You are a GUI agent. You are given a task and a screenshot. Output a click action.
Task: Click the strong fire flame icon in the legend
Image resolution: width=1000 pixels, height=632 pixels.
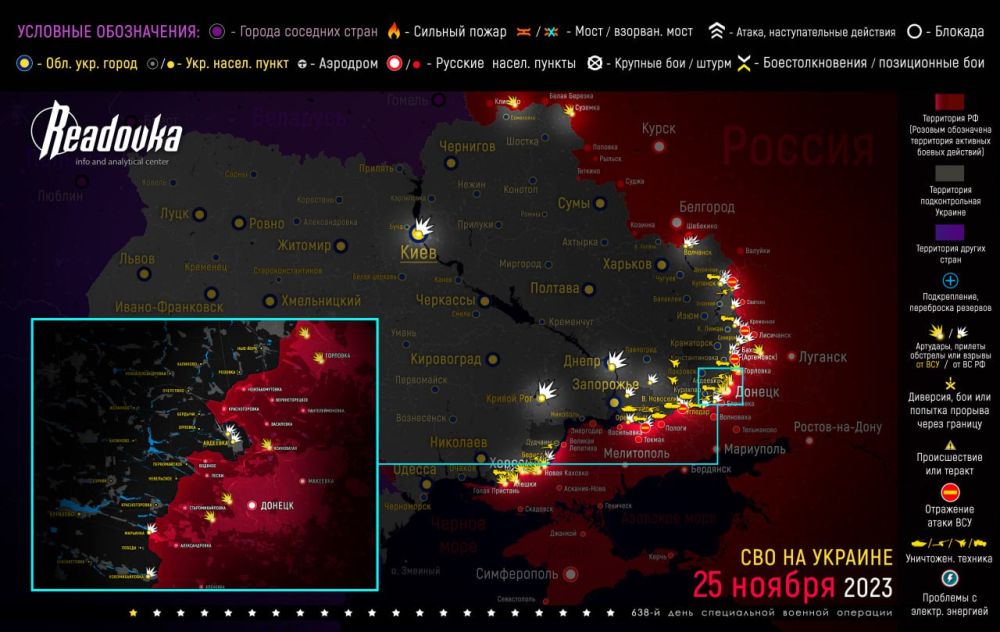pos(392,30)
